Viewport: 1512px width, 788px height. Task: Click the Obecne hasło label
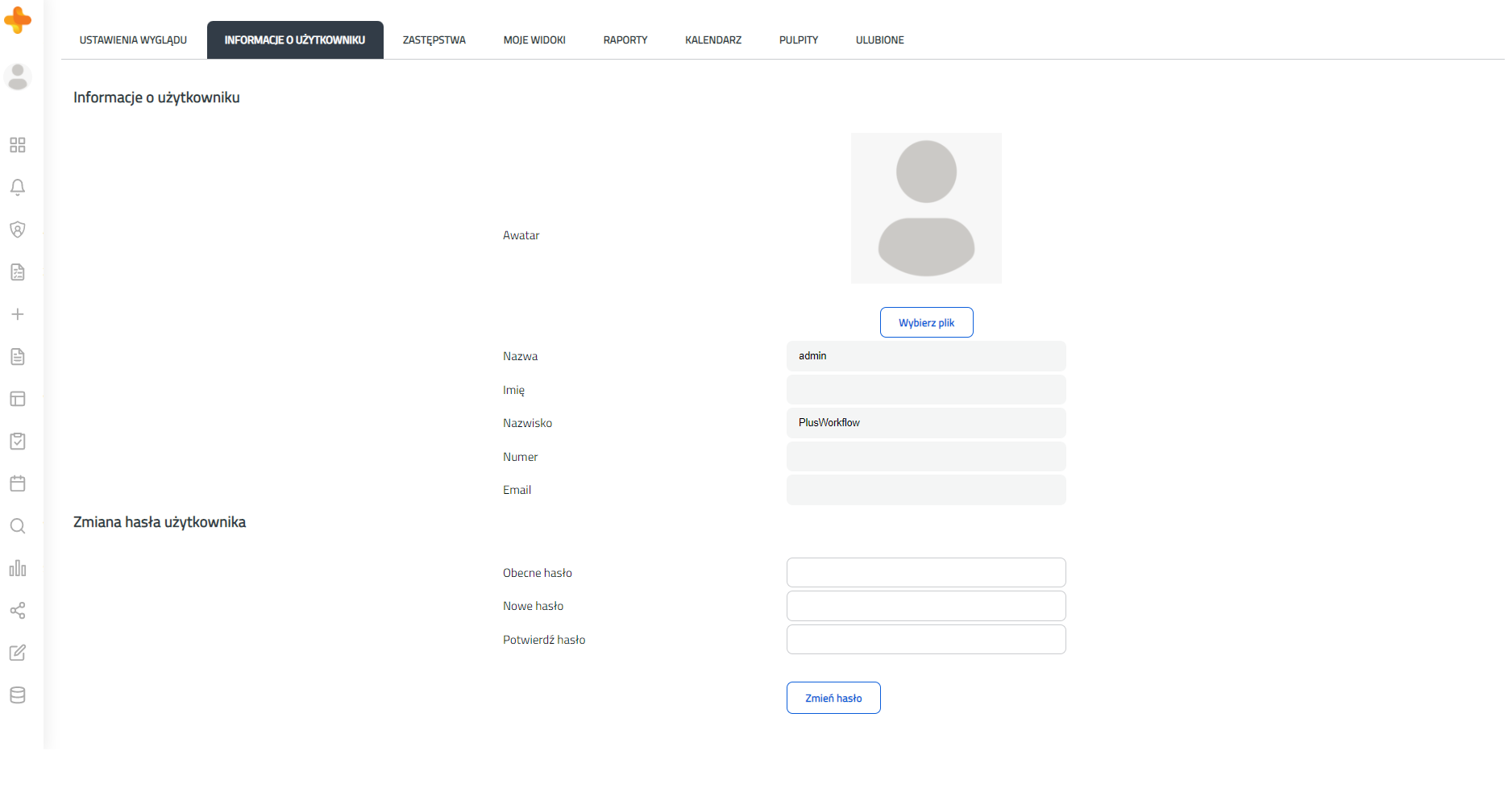tap(538, 573)
